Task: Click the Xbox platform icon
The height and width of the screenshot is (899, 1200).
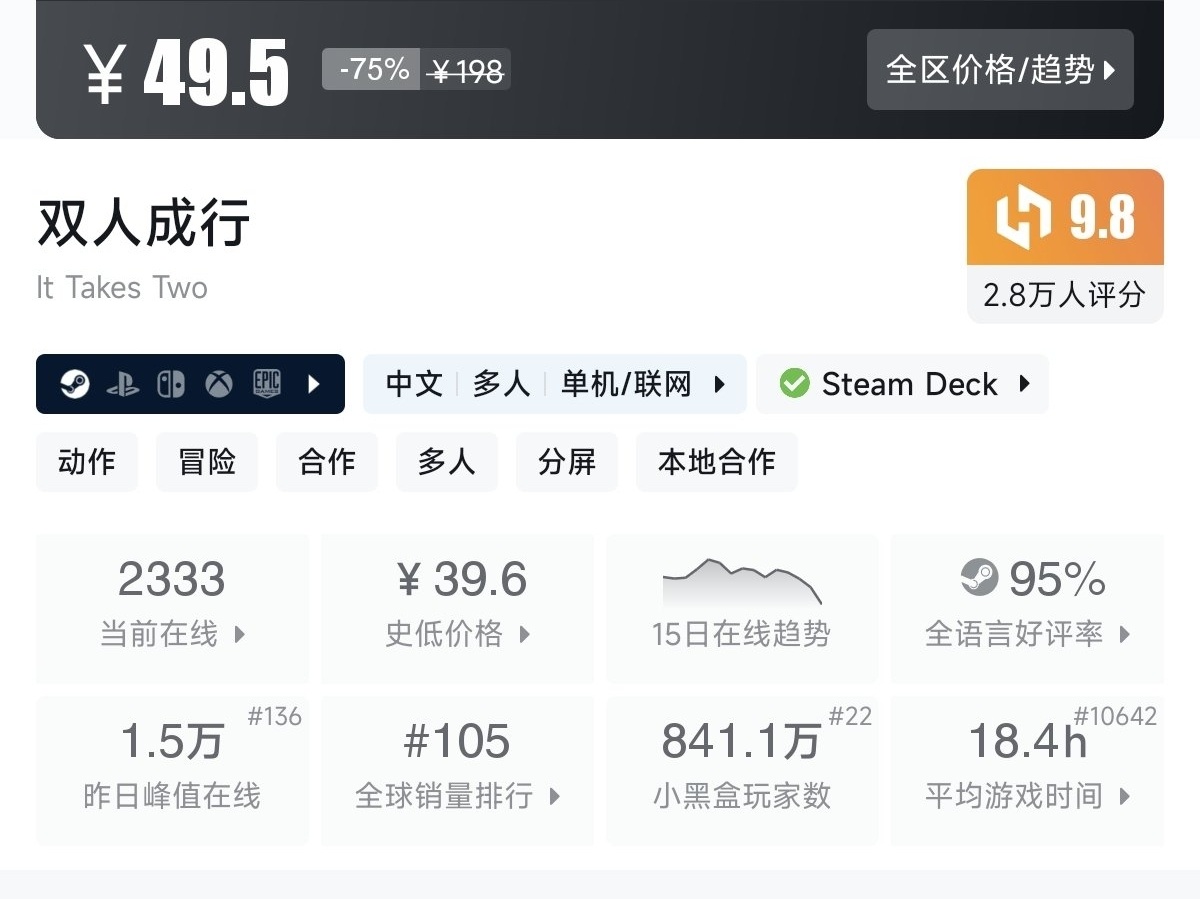Action: click(x=219, y=384)
